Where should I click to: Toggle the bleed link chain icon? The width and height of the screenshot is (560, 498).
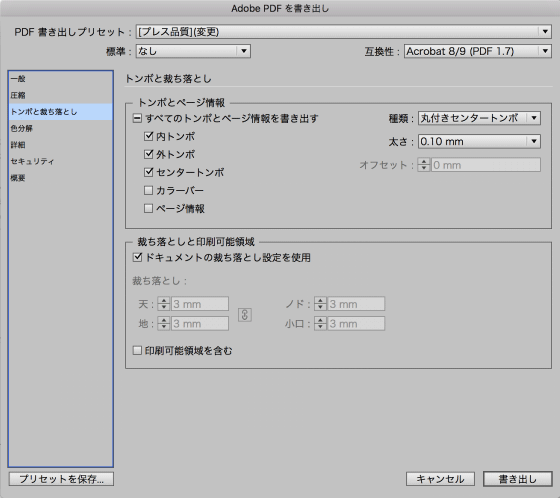[x=245, y=315]
